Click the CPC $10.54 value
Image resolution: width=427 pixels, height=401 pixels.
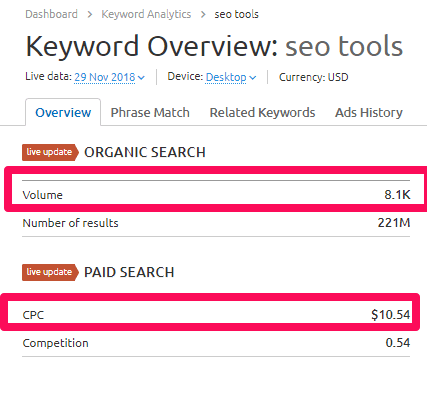[391, 315]
